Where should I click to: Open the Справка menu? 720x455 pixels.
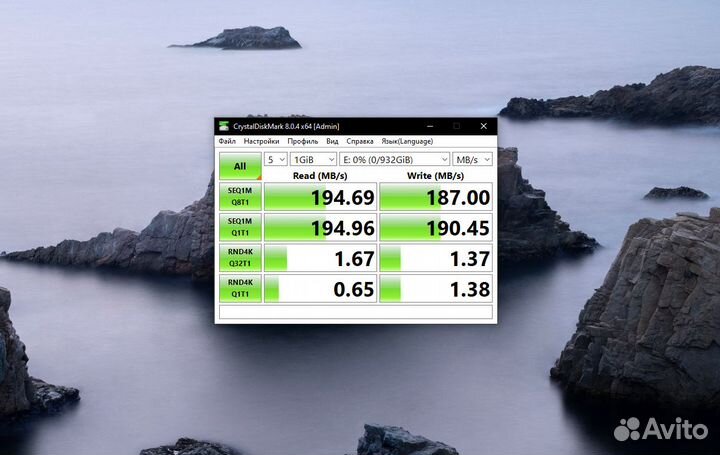[x=360, y=142]
